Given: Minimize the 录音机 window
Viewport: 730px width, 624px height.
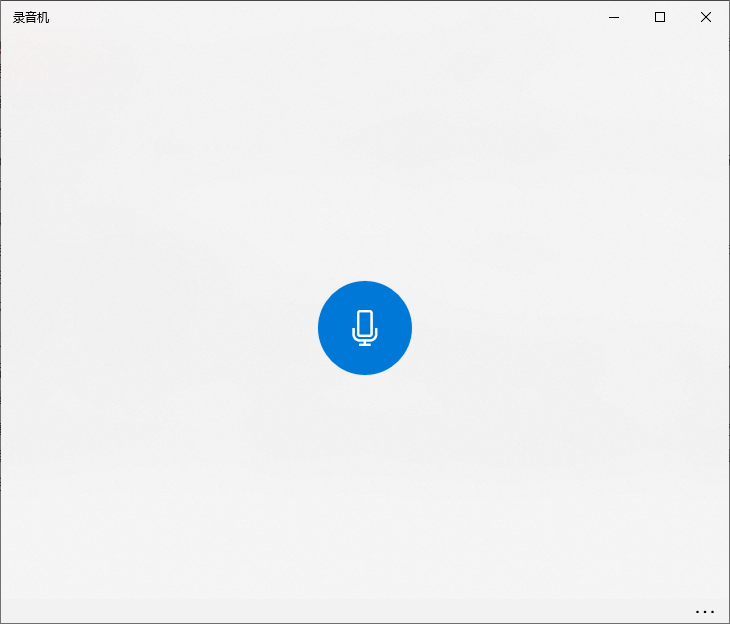Looking at the screenshot, I should click(614, 17).
